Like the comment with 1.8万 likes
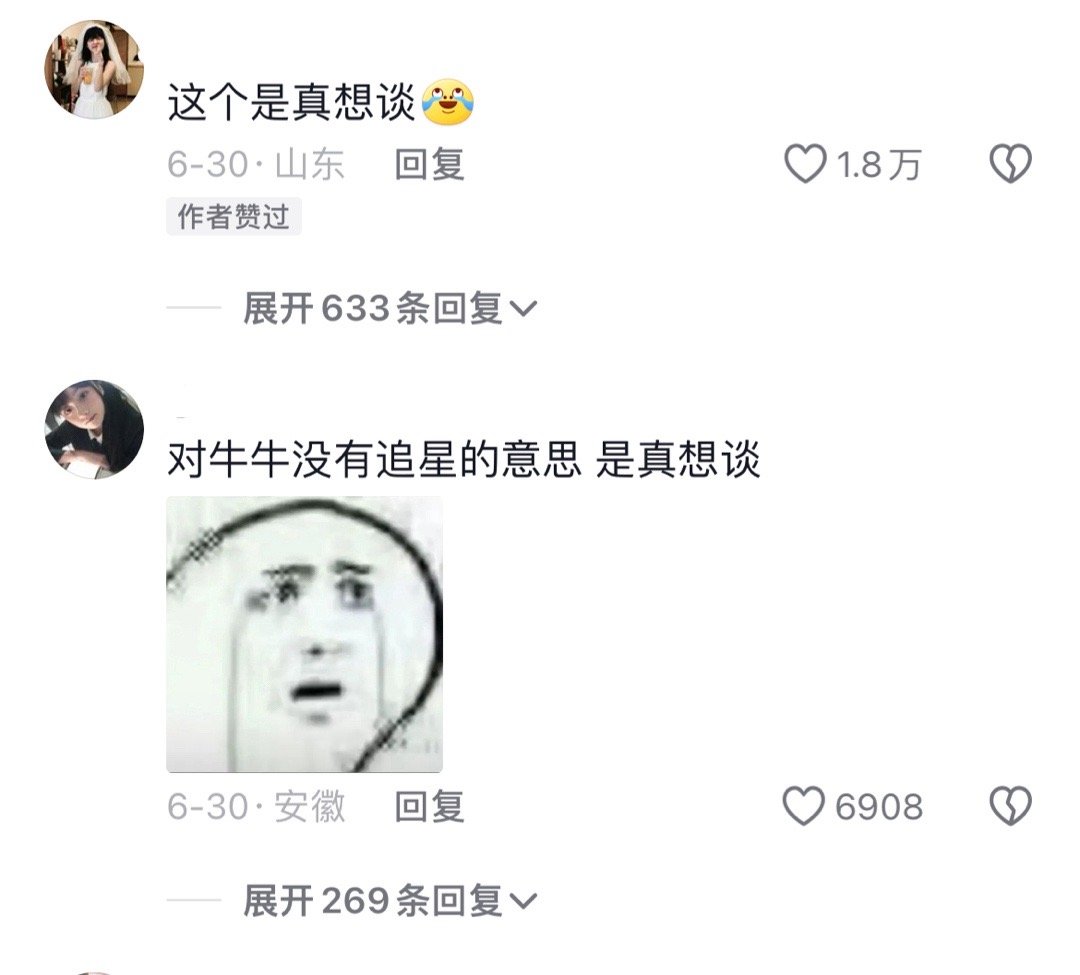This screenshot has width=1080, height=975. click(x=804, y=164)
